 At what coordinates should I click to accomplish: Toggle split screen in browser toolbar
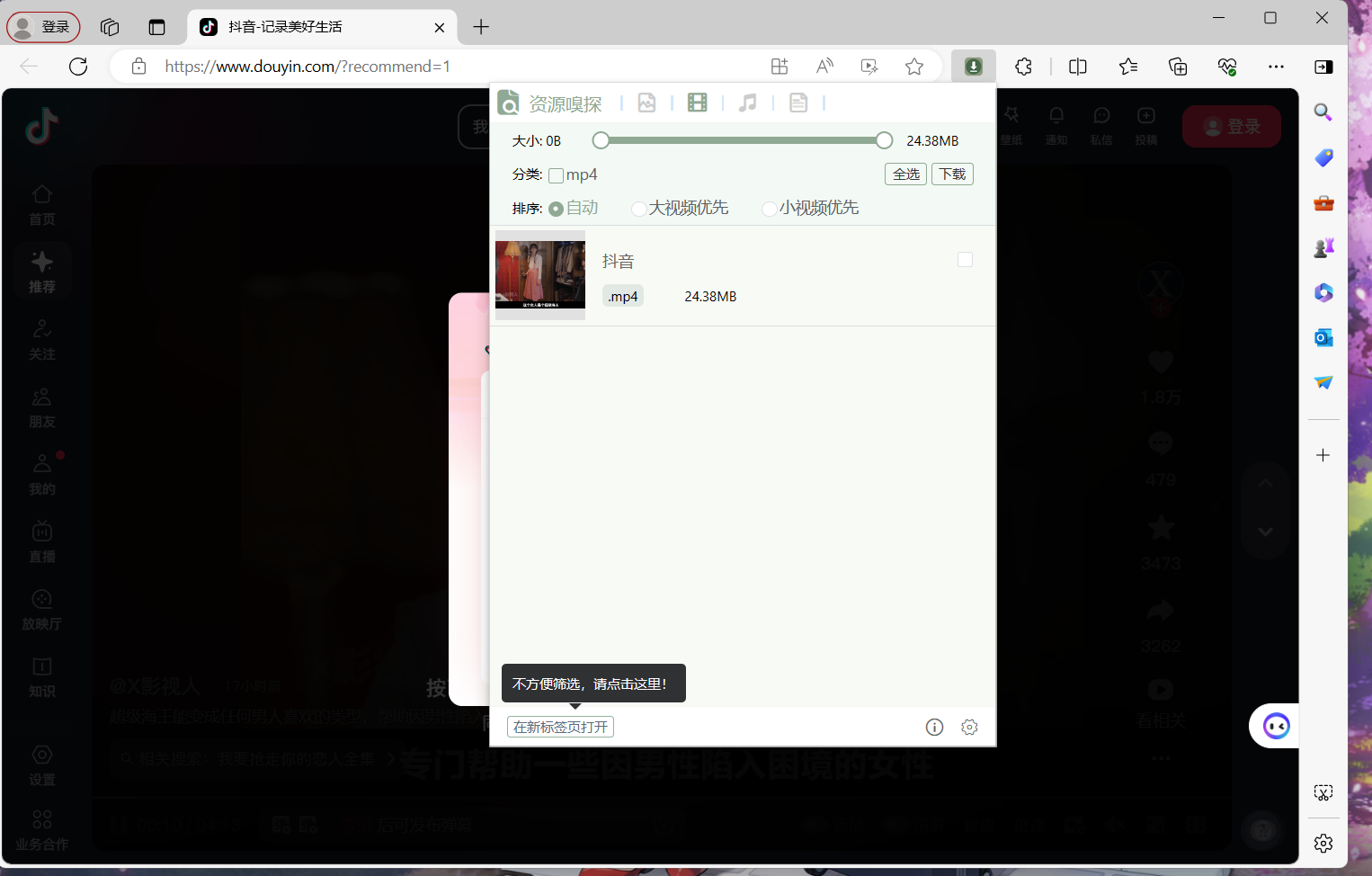pos(1078,67)
